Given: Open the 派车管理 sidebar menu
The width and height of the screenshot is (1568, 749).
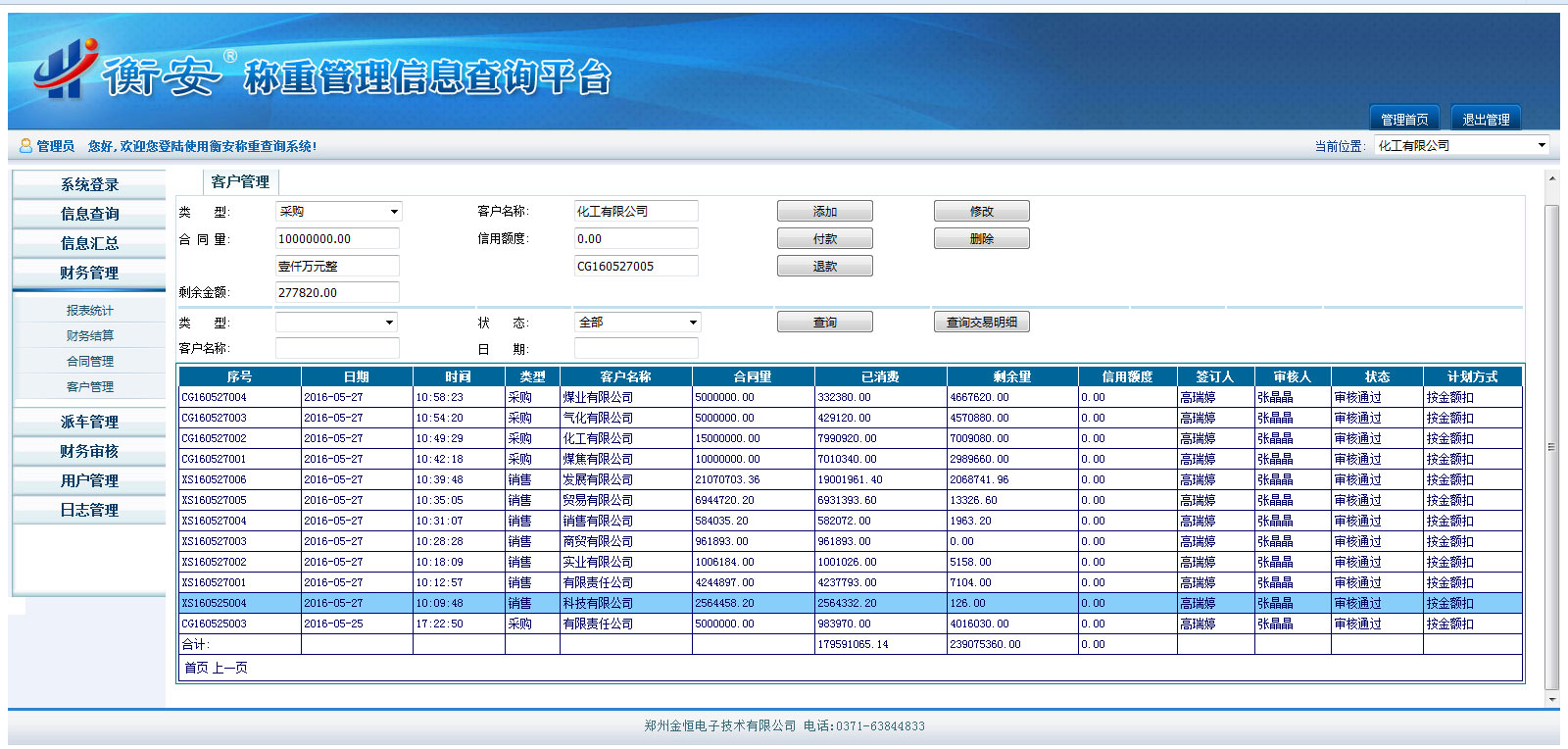Looking at the screenshot, I should (89, 422).
